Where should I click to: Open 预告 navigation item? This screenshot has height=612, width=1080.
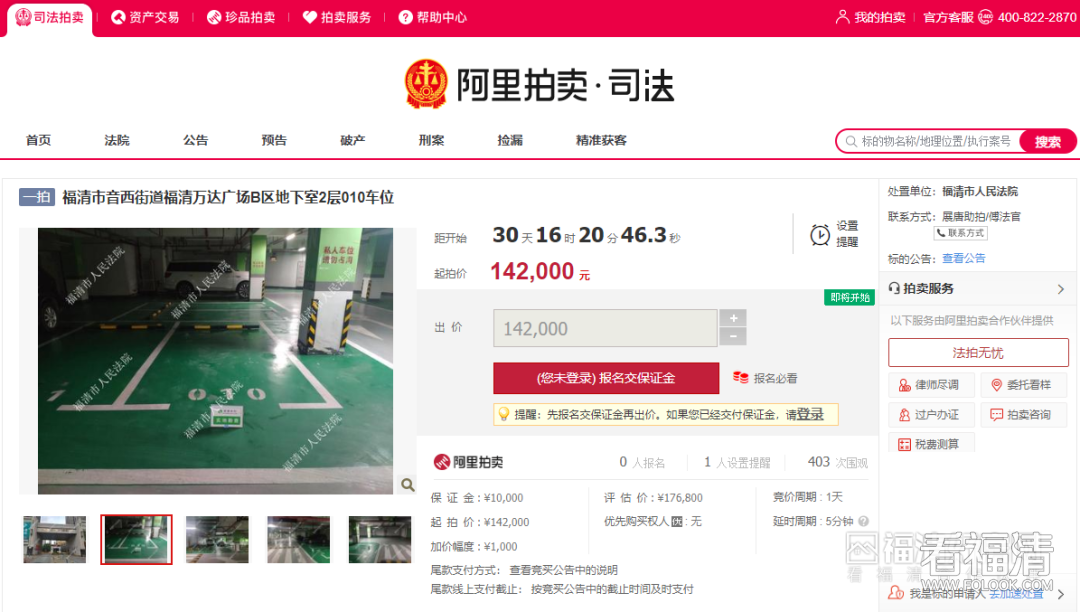pos(274,140)
